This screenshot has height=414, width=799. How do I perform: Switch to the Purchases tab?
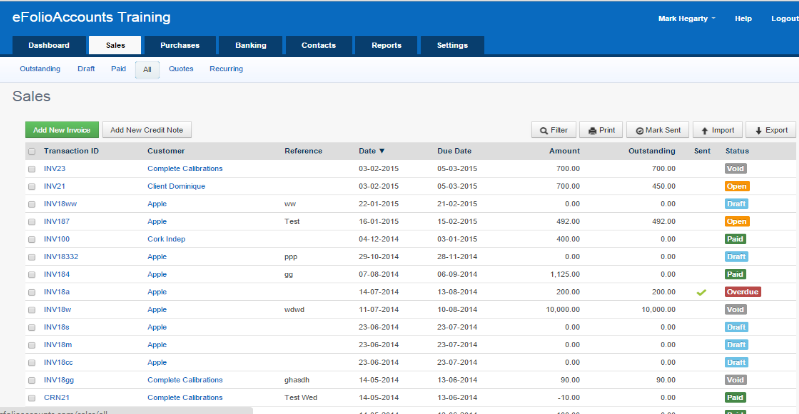click(180, 45)
